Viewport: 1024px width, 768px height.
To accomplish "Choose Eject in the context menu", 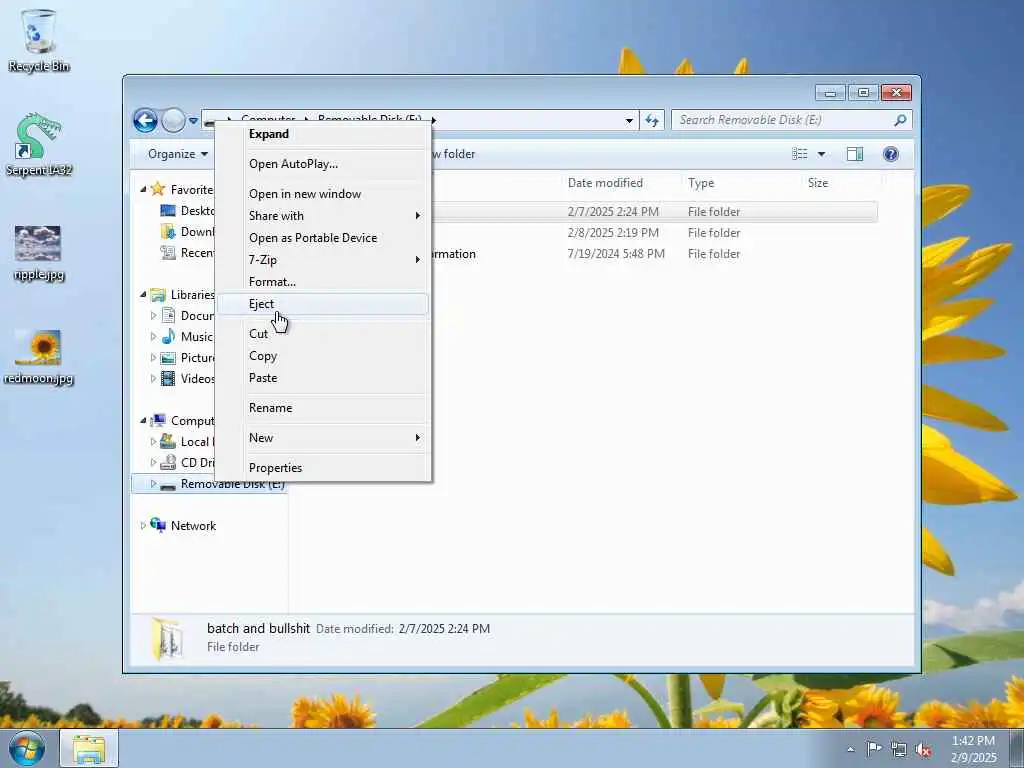I will pyautogui.click(x=323, y=304).
